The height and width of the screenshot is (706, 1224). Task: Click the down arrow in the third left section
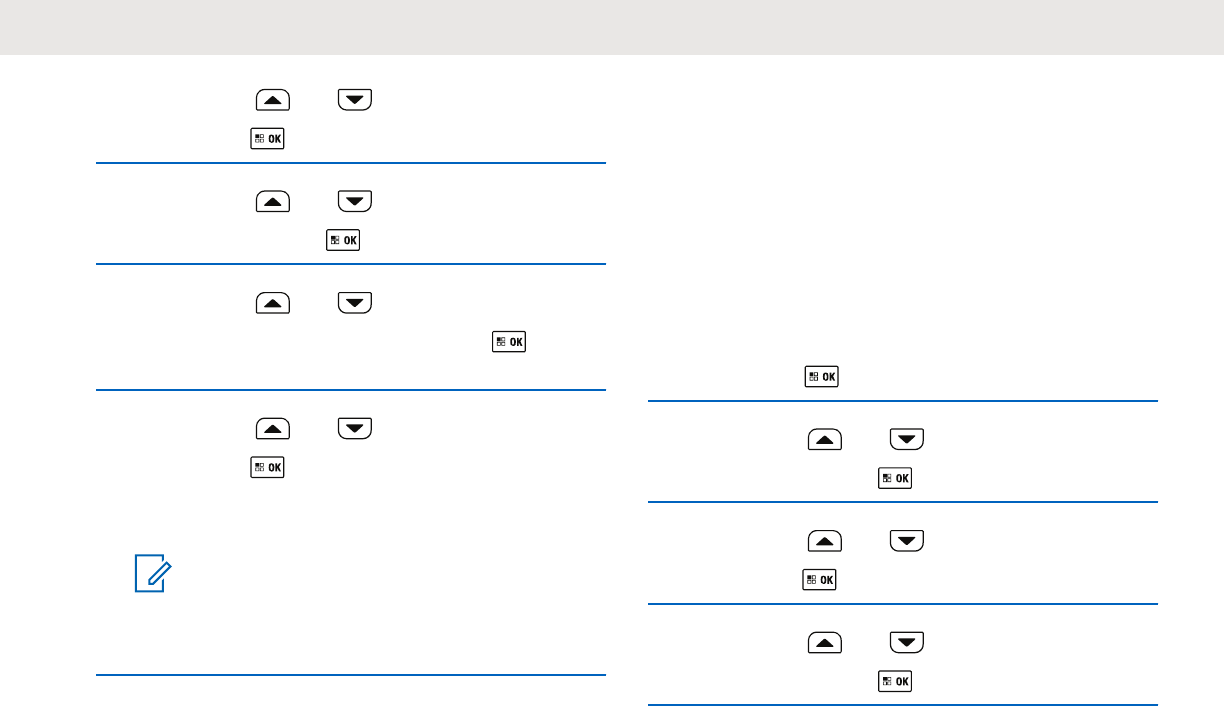click(355, 302)
